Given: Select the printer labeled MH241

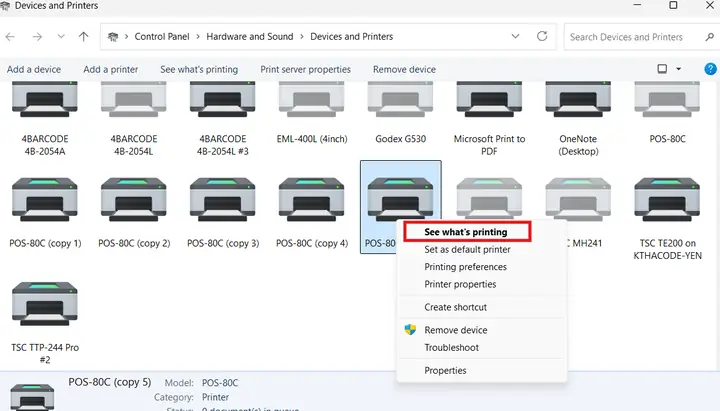Looking at the screenshot, I should pos(578,200).
